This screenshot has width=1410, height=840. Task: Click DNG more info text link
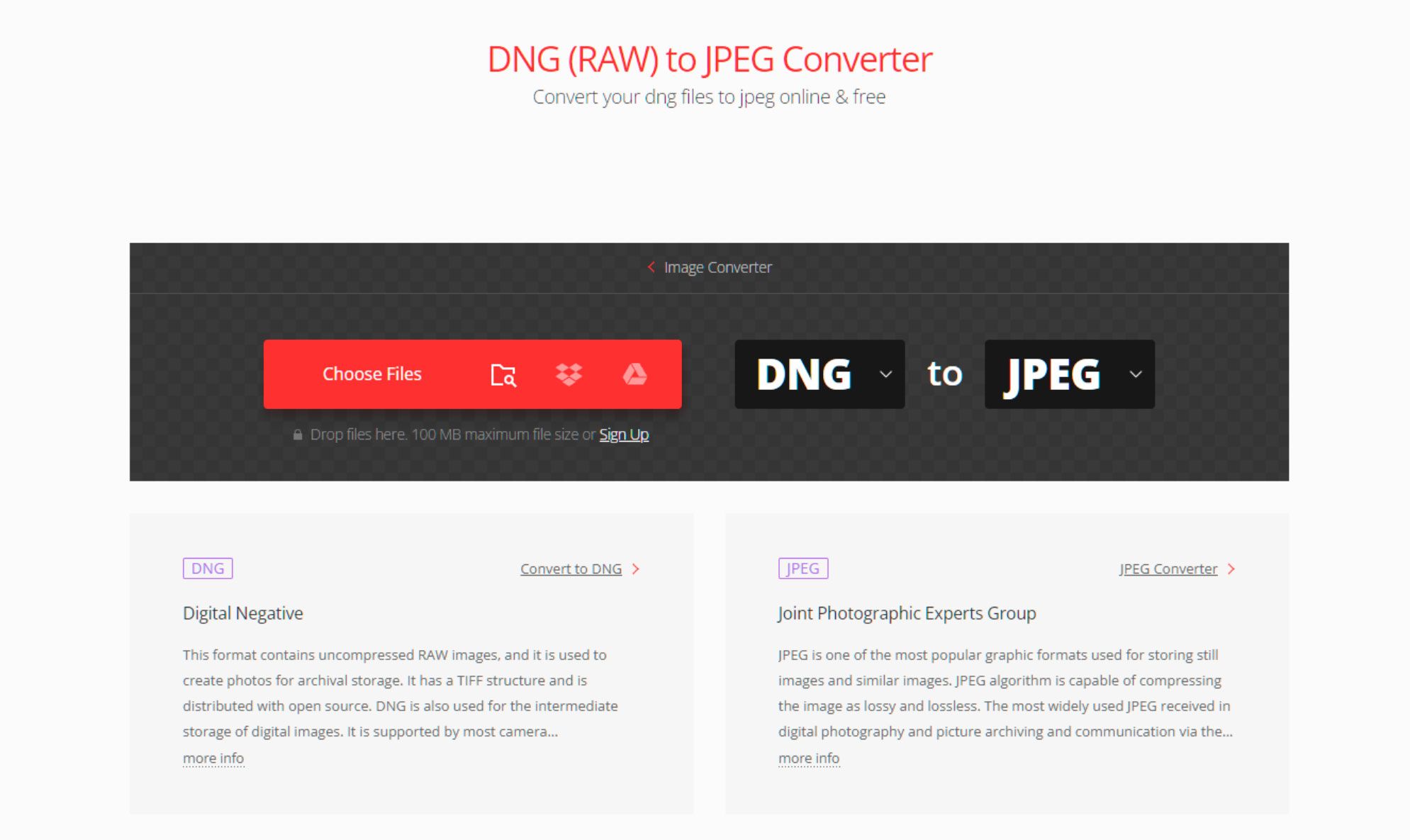213,758
